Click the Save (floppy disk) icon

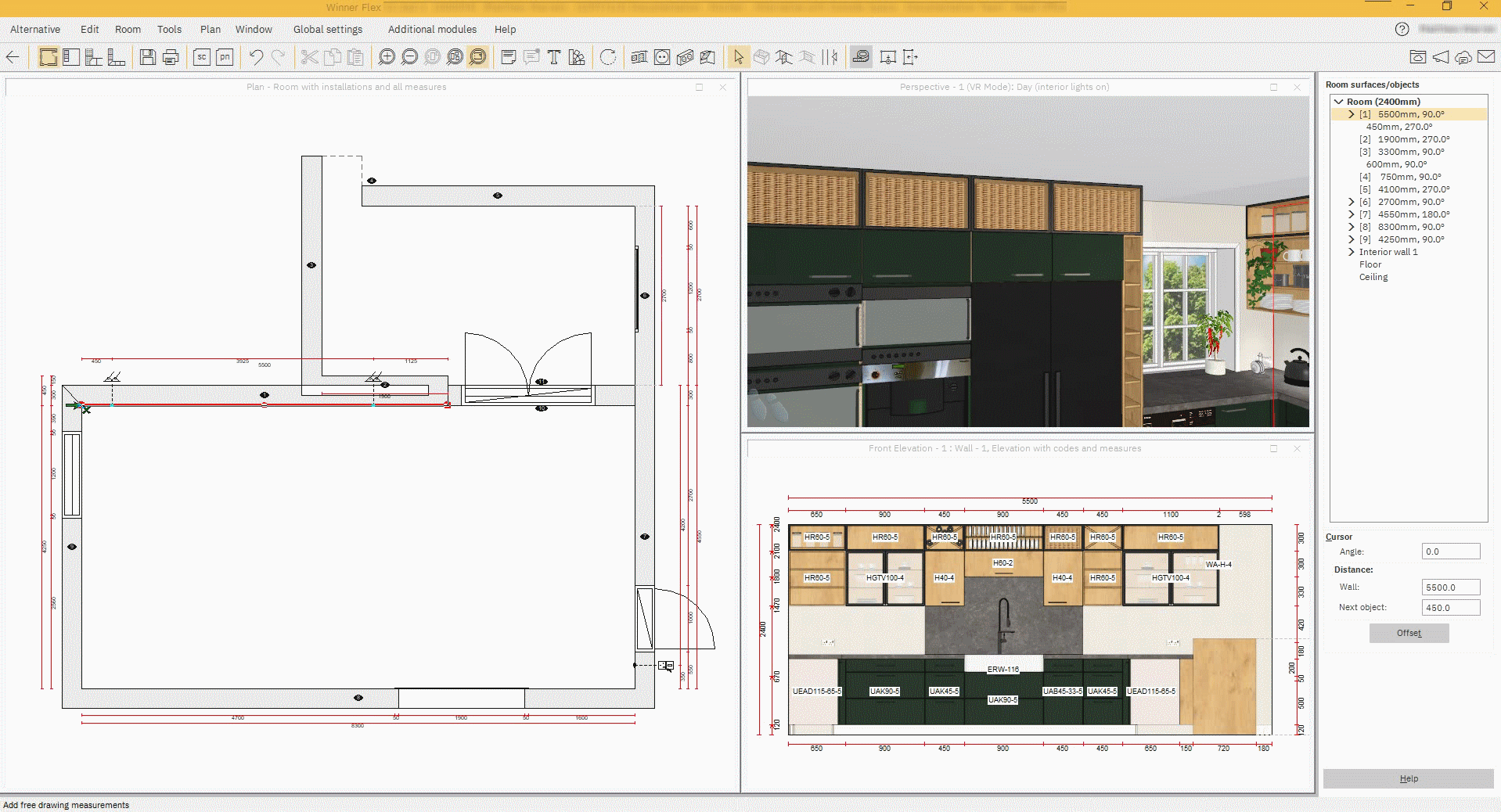click(x=147, y=57)
